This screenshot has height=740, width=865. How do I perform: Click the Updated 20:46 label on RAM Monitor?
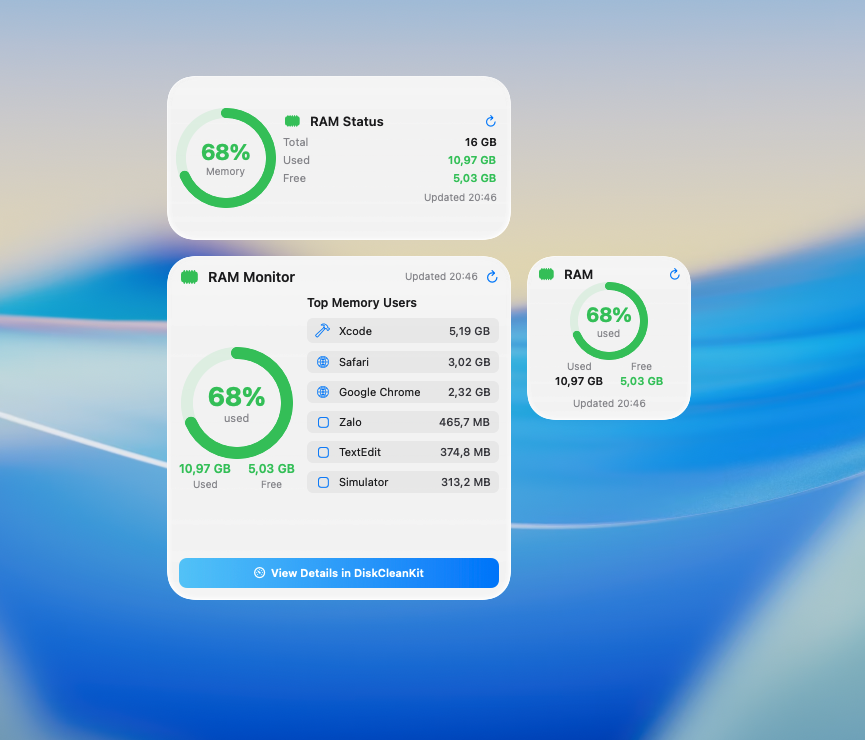pyautogui.click(x=442, y=277)
